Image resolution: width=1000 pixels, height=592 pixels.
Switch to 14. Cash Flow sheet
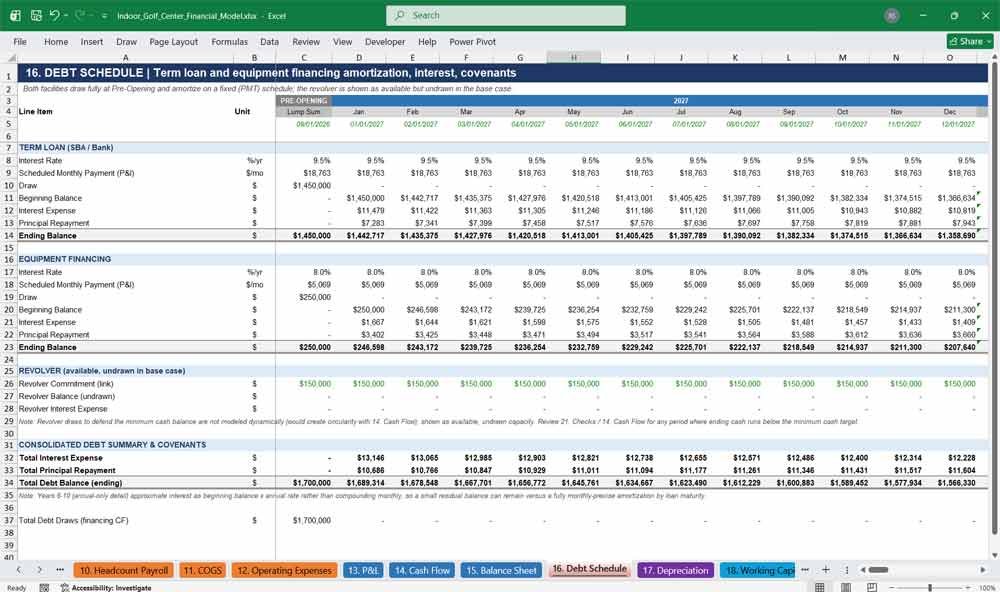coord(422,570)
